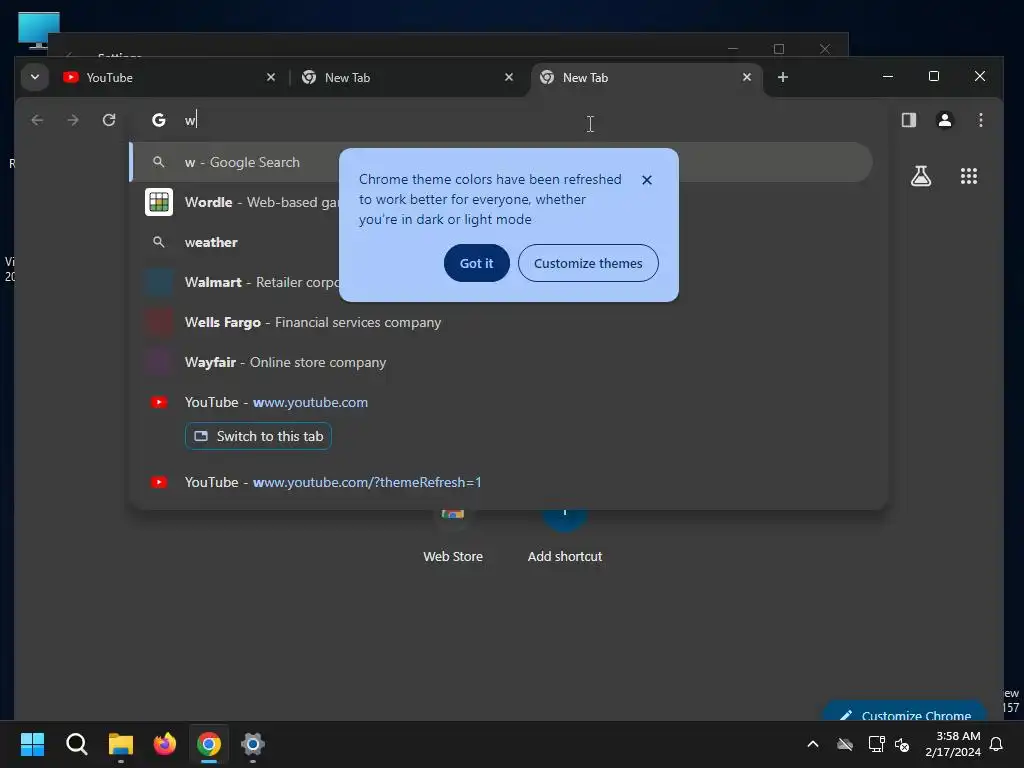
Task: Click Chrome icon in taskbar
Action: point(209,744)
